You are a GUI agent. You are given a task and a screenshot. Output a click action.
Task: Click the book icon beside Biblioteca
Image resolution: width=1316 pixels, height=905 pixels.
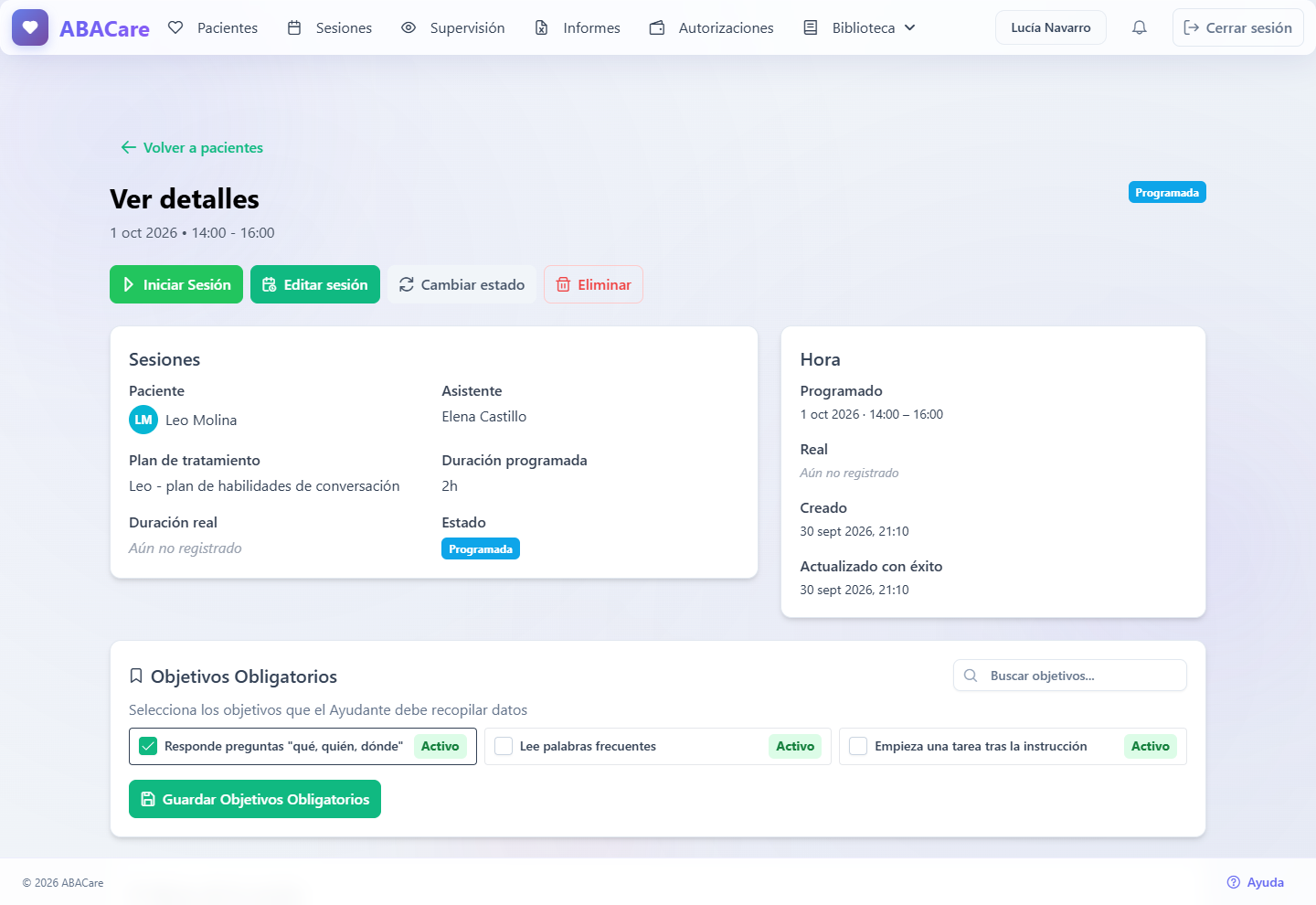pyautogui.click(x=811, y=27)
